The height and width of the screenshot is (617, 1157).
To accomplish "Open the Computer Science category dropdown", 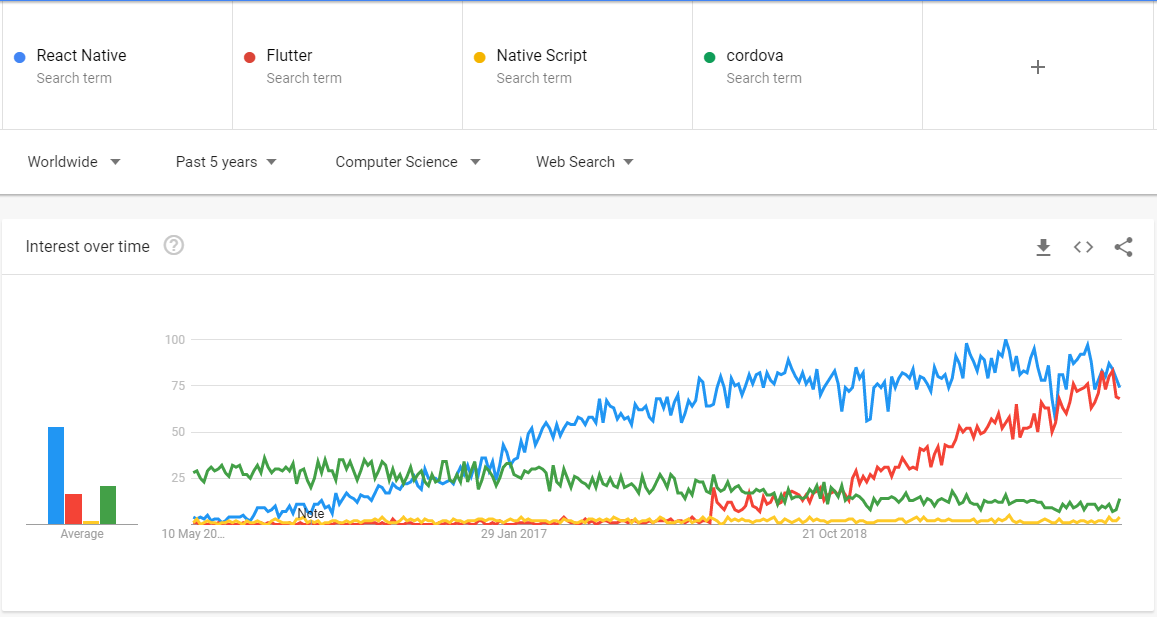I will tap(408, 162).
